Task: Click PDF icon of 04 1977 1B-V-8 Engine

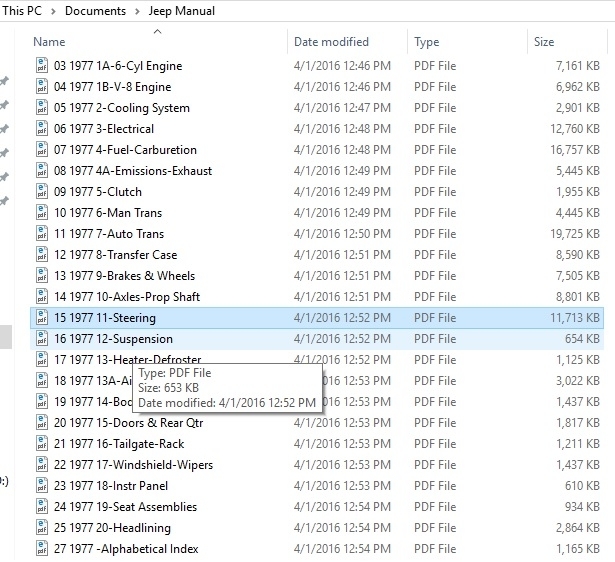Action: 42,87
